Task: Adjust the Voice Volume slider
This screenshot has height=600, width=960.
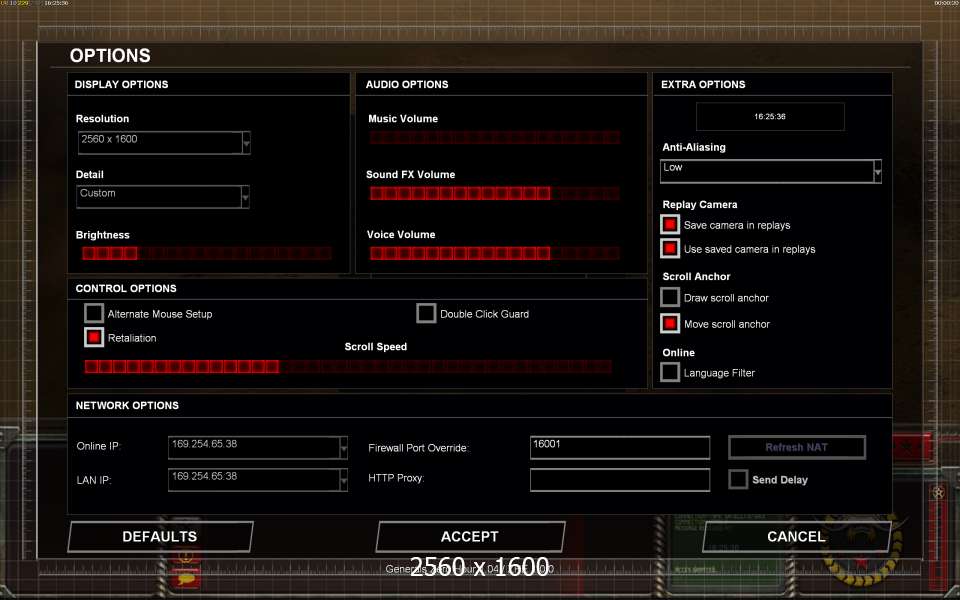Action: tap(495, 253)
